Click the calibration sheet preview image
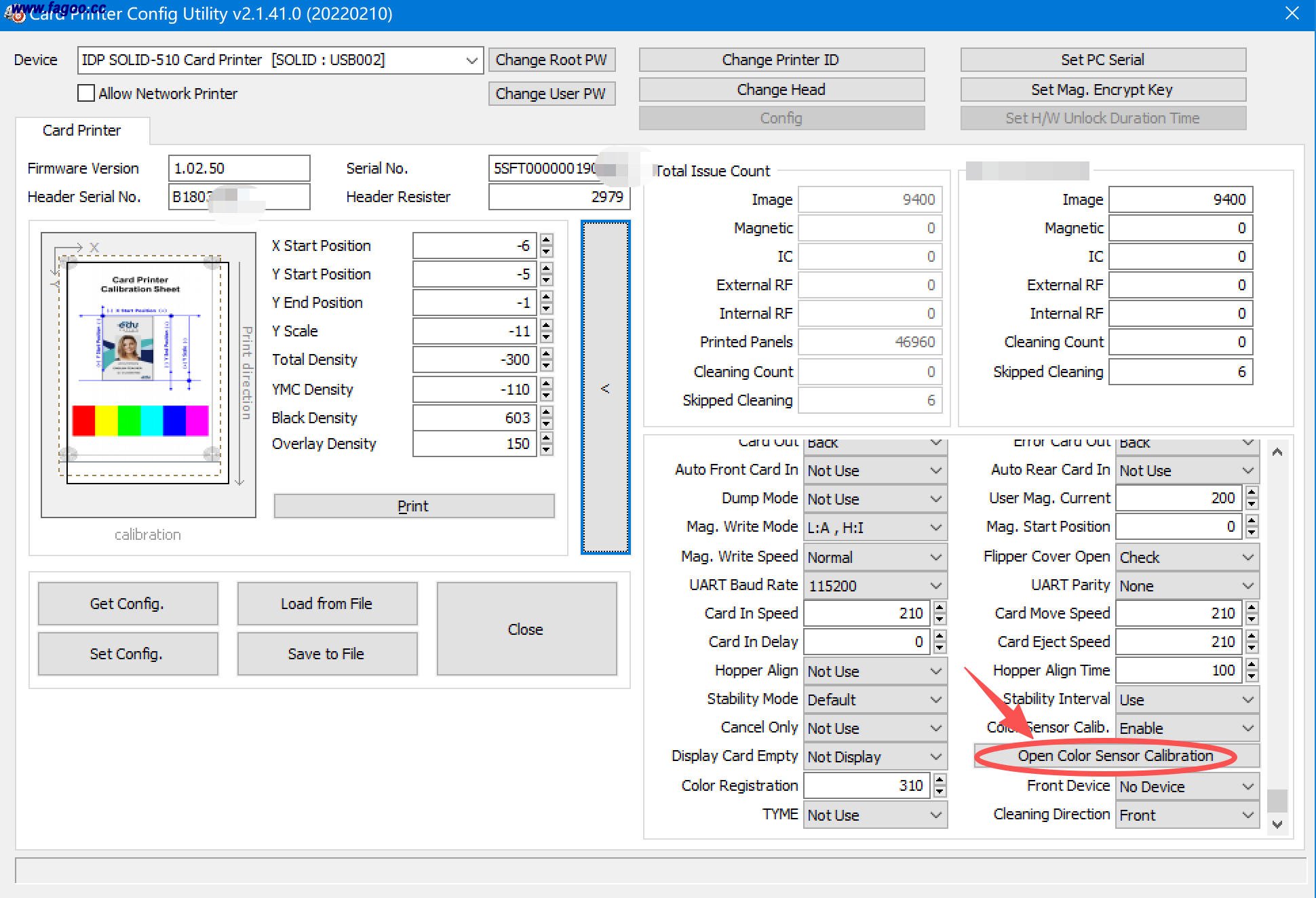The height and width of the screenshot is (898, 1316). [148, 374]
